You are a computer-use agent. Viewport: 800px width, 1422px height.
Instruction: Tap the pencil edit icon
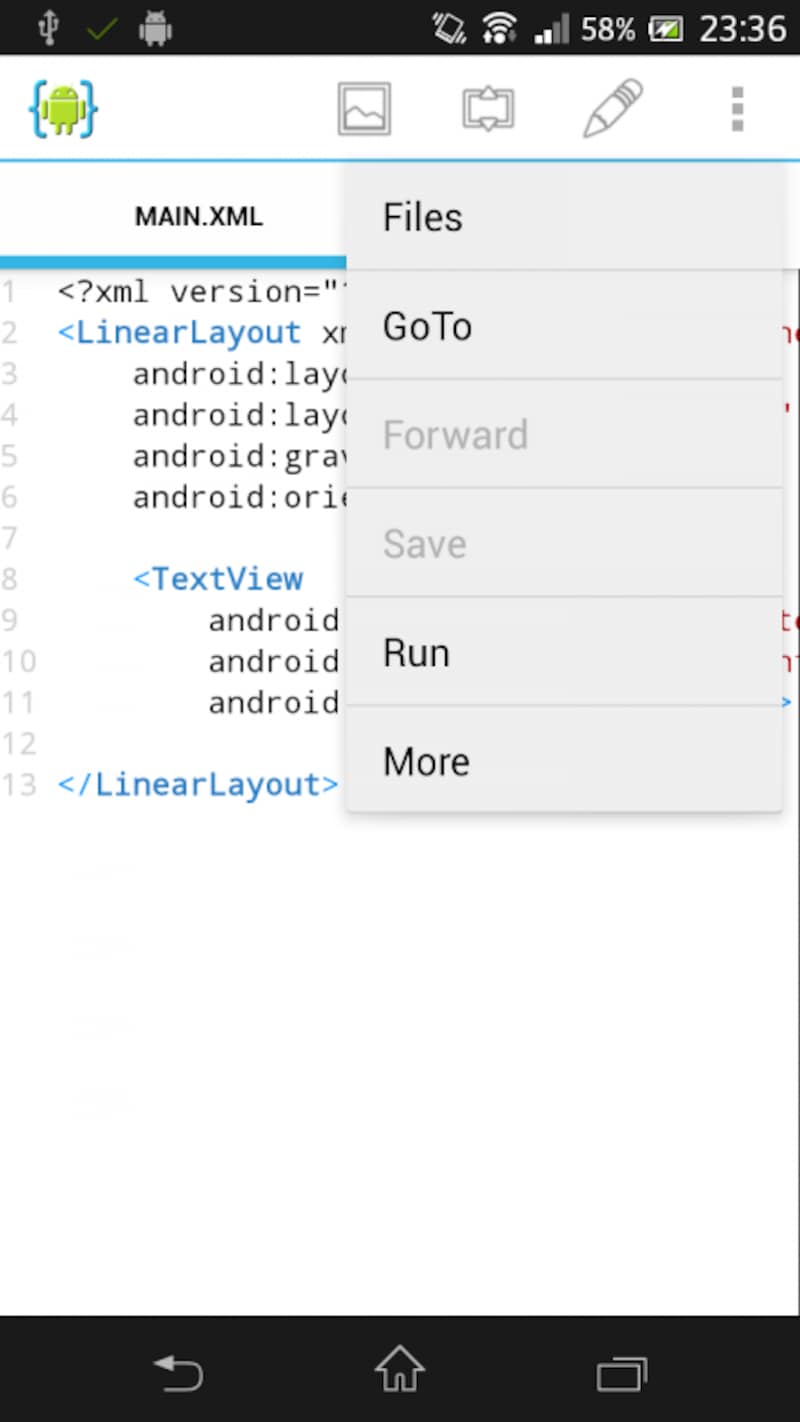click(x=612, y=109)
